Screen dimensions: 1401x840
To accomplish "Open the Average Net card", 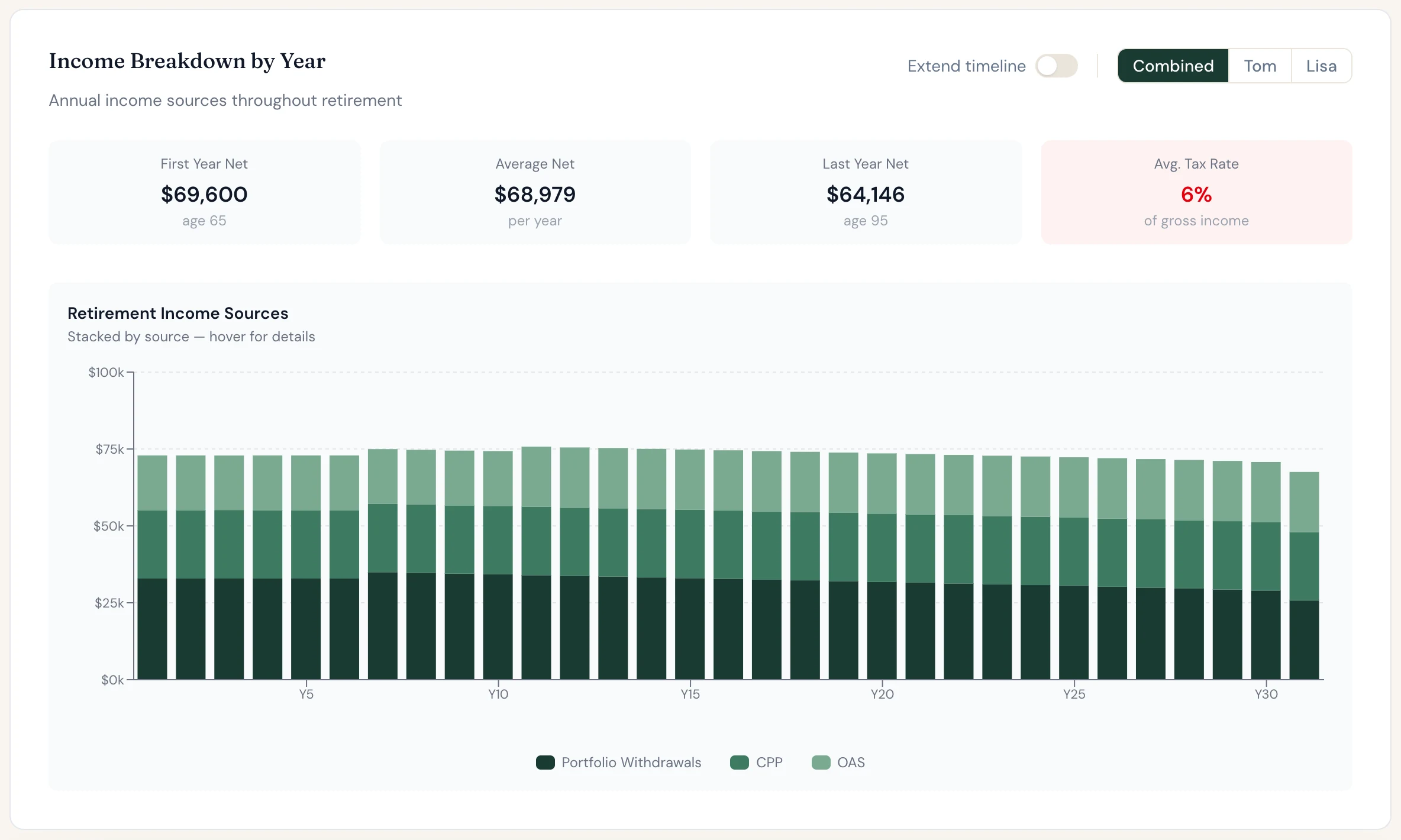I will coord(535,192).
